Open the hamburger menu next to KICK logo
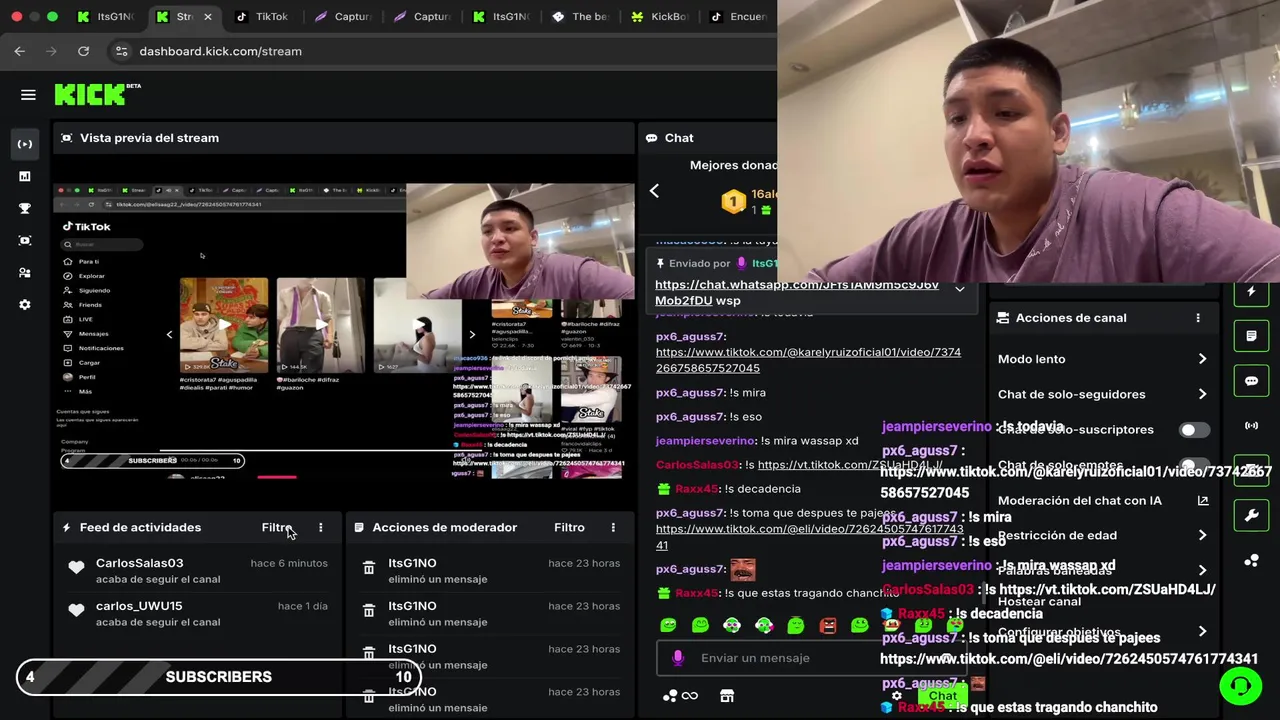This screenshot has height=720, width=1280. pyautogui.click(x=28, y=95)
